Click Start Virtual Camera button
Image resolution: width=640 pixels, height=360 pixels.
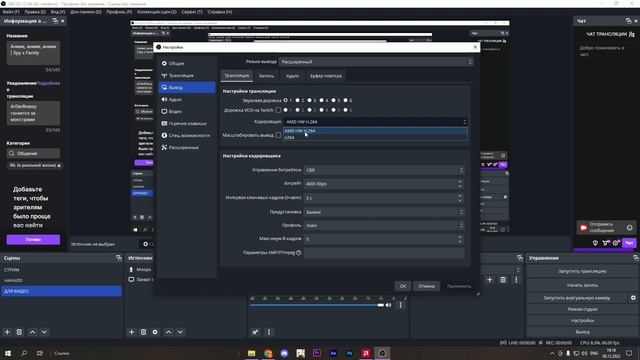577,298
